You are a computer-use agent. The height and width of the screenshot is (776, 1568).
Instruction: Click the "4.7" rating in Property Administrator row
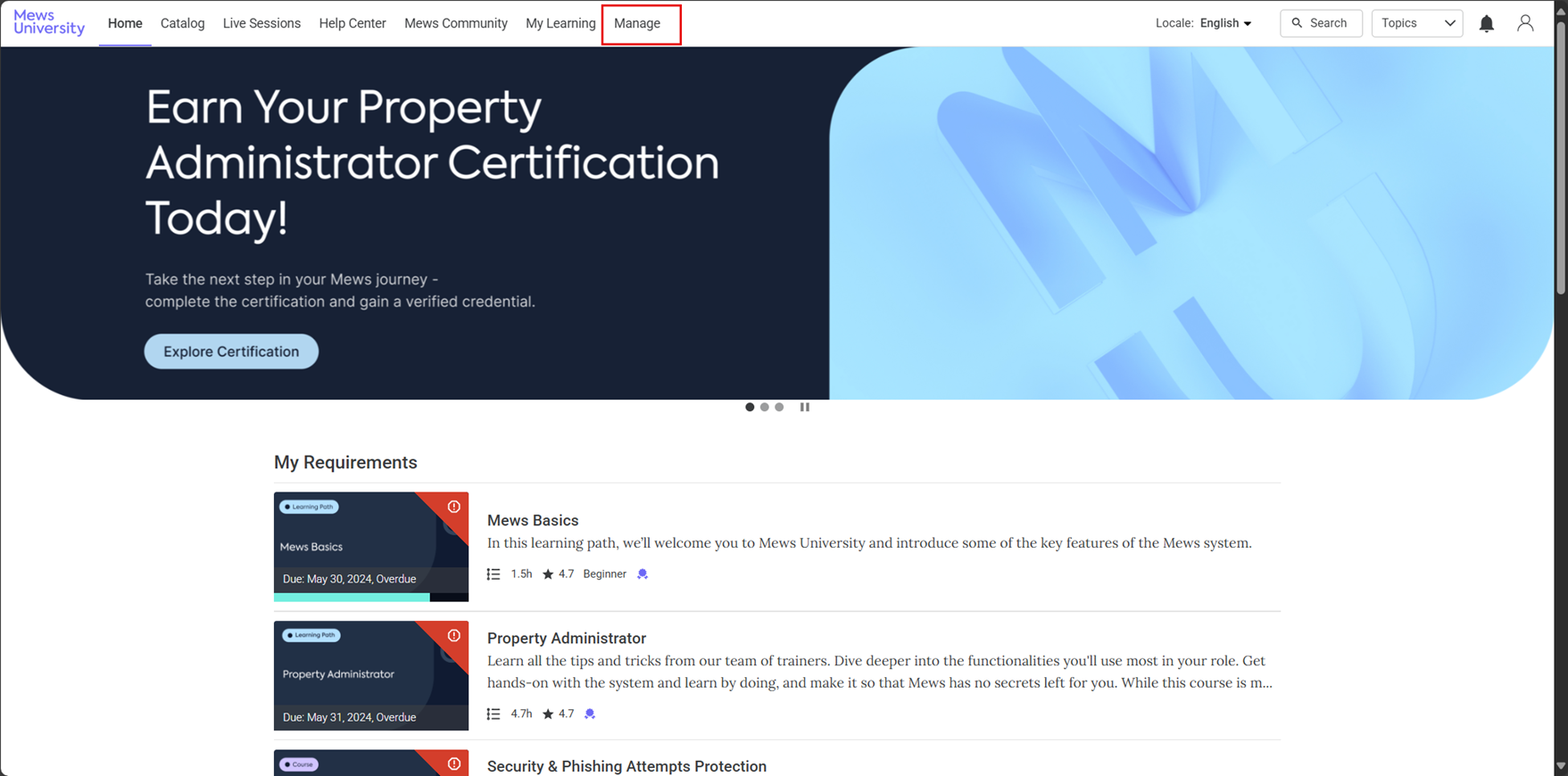coord(566,714)
